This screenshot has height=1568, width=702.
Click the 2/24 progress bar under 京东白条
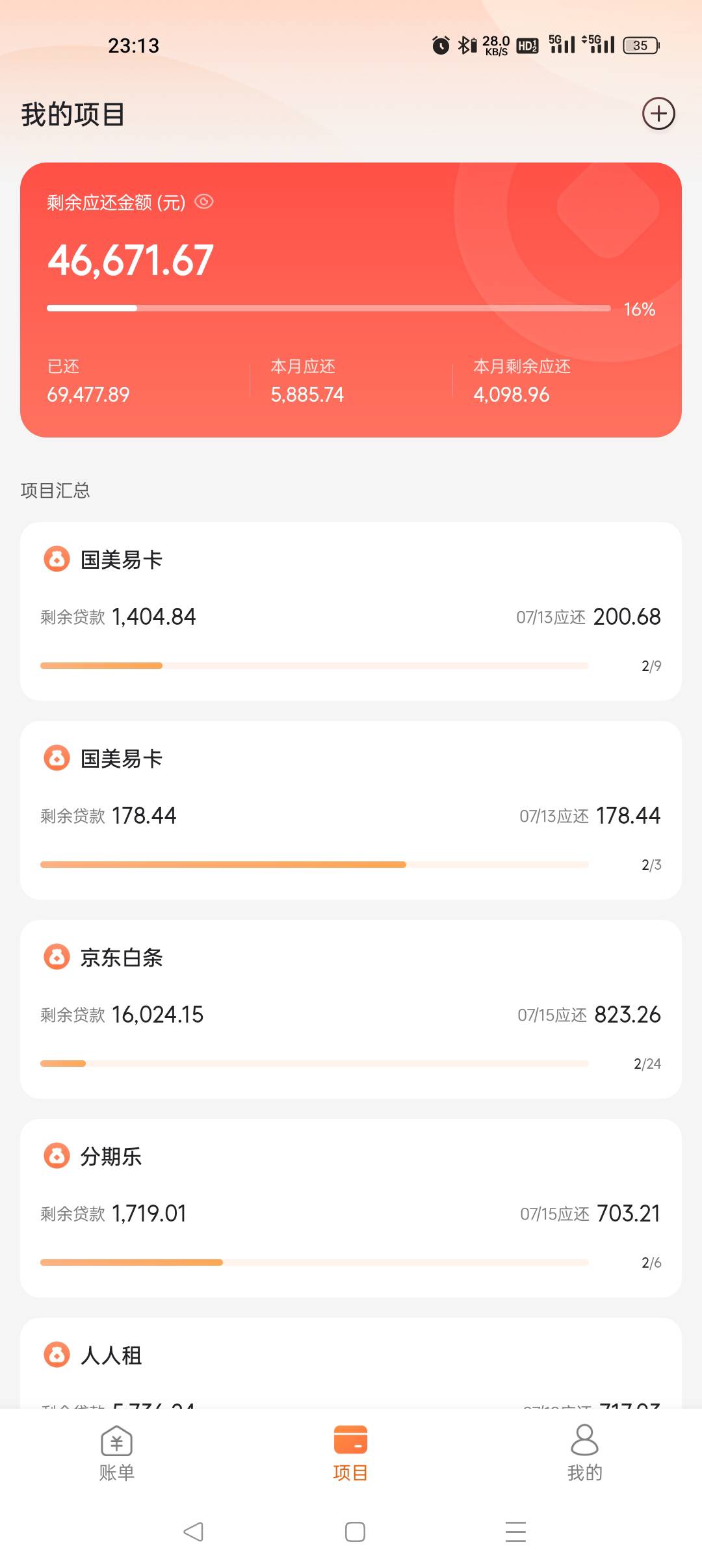click(x=315, y=1064)
